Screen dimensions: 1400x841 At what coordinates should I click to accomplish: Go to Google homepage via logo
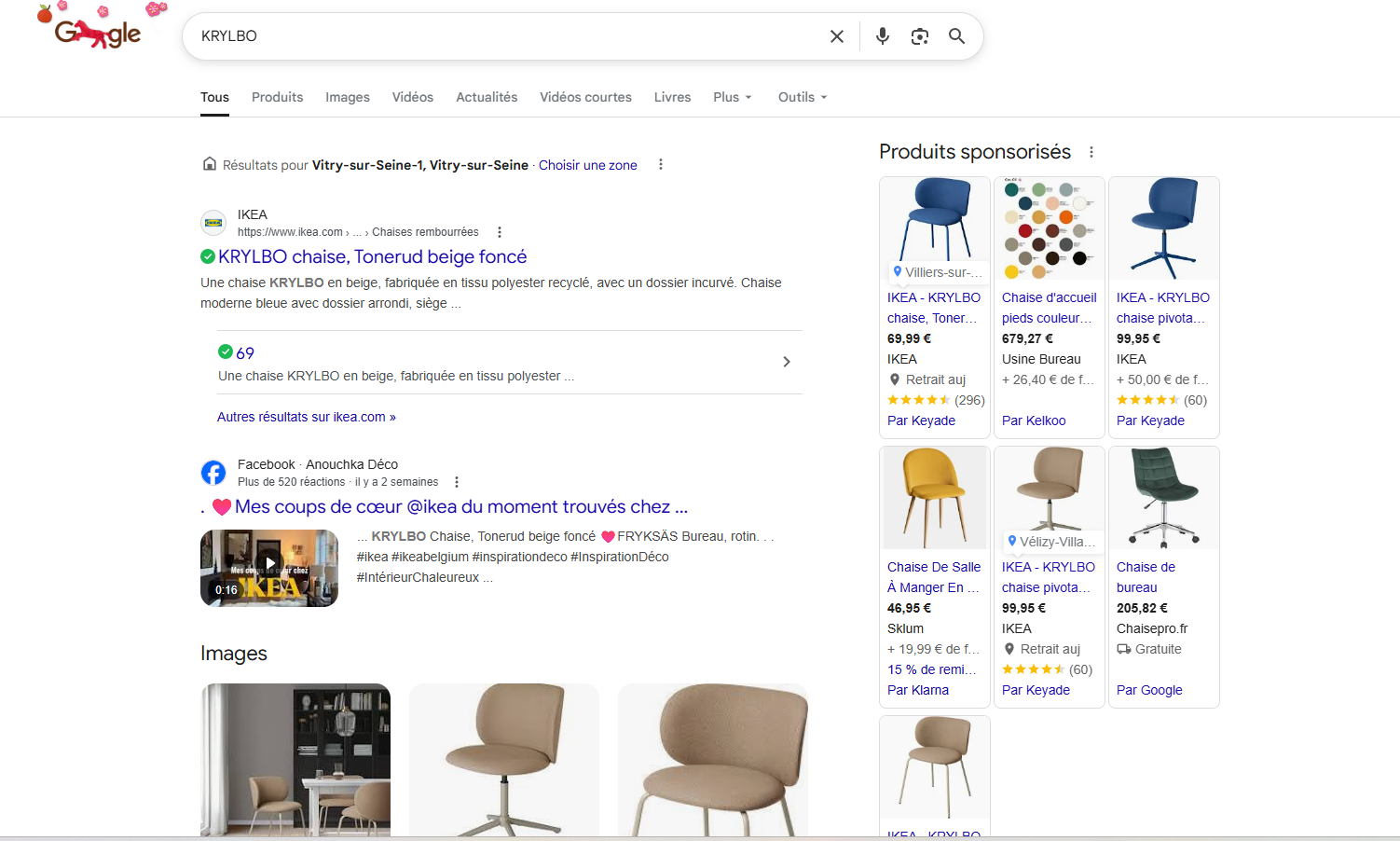coord(98,33)
